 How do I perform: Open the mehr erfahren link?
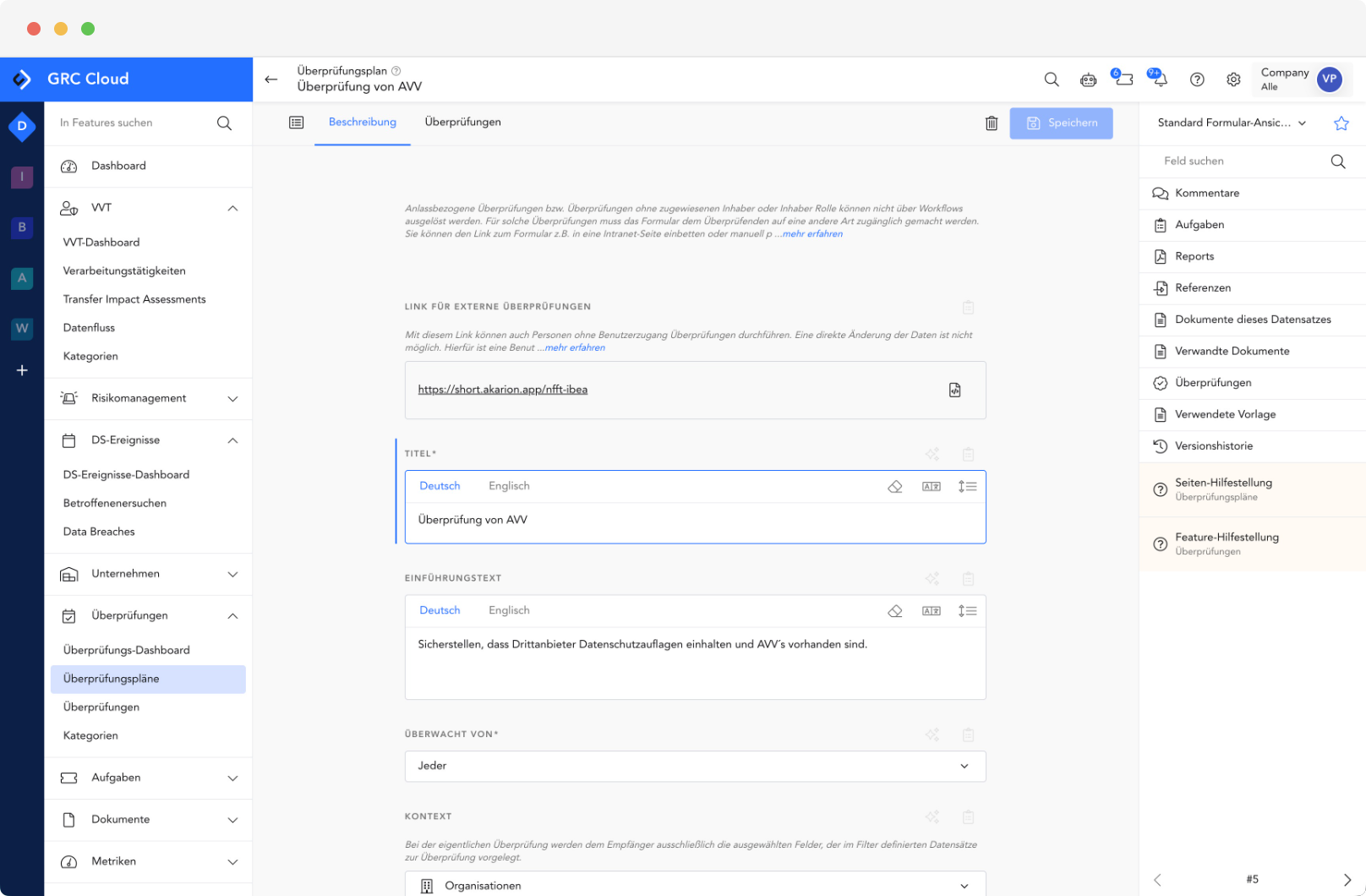811,234
